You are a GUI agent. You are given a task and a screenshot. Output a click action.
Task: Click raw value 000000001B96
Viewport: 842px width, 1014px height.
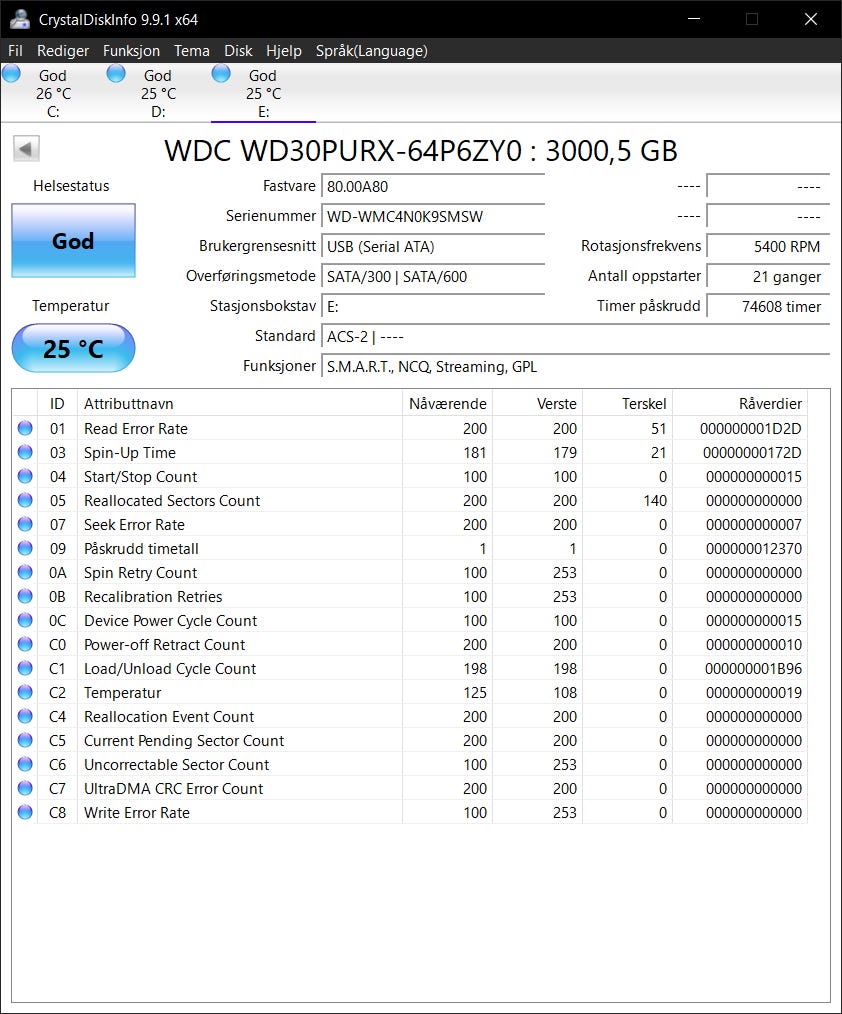pos(753,669)
